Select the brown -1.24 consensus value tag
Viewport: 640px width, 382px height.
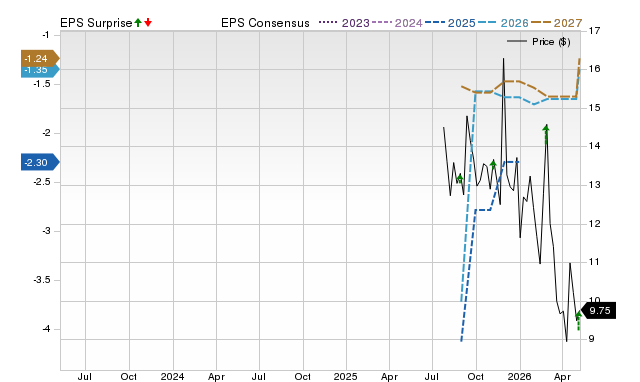point(40,59)
